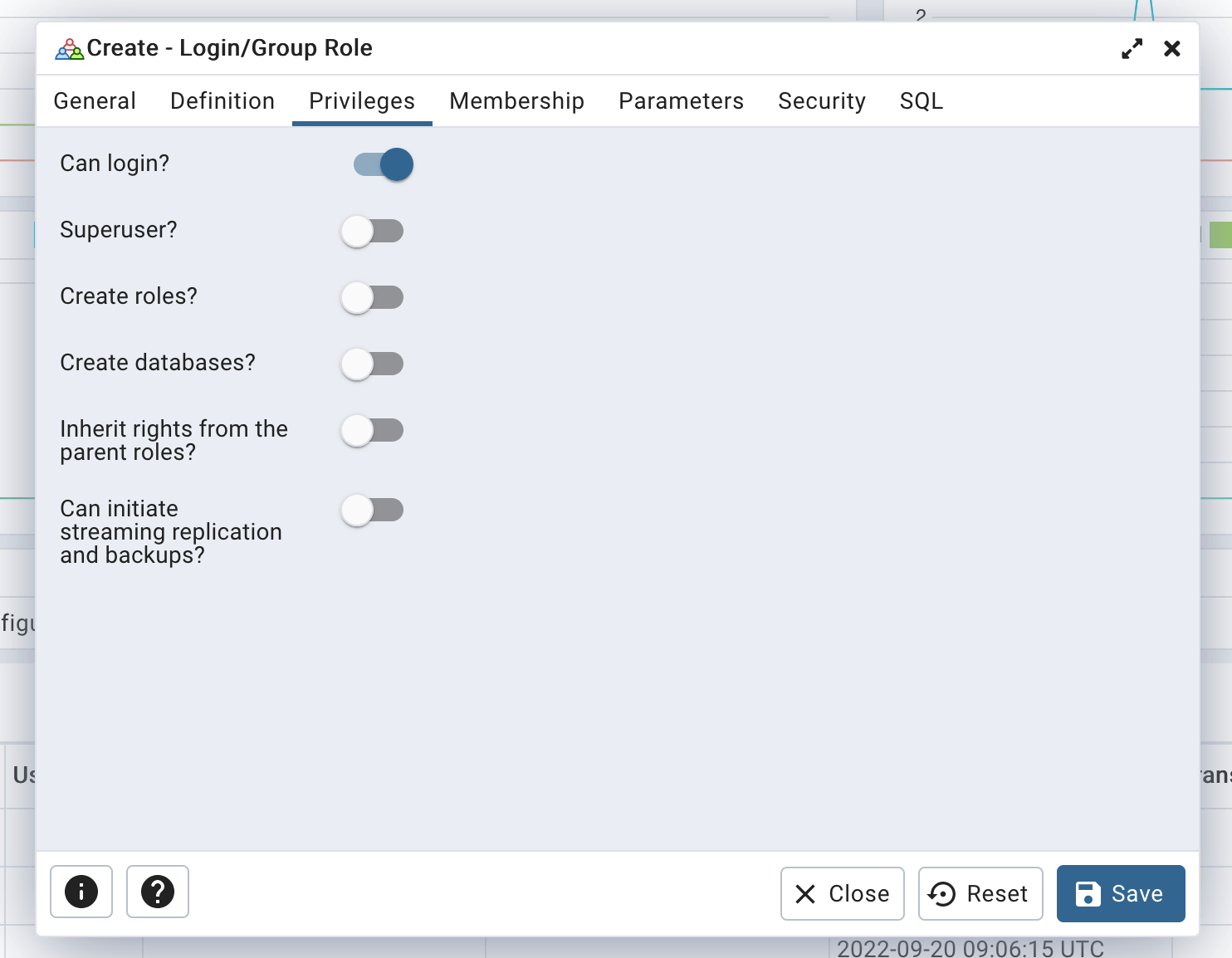Switch to the General tab

[95, 101]
